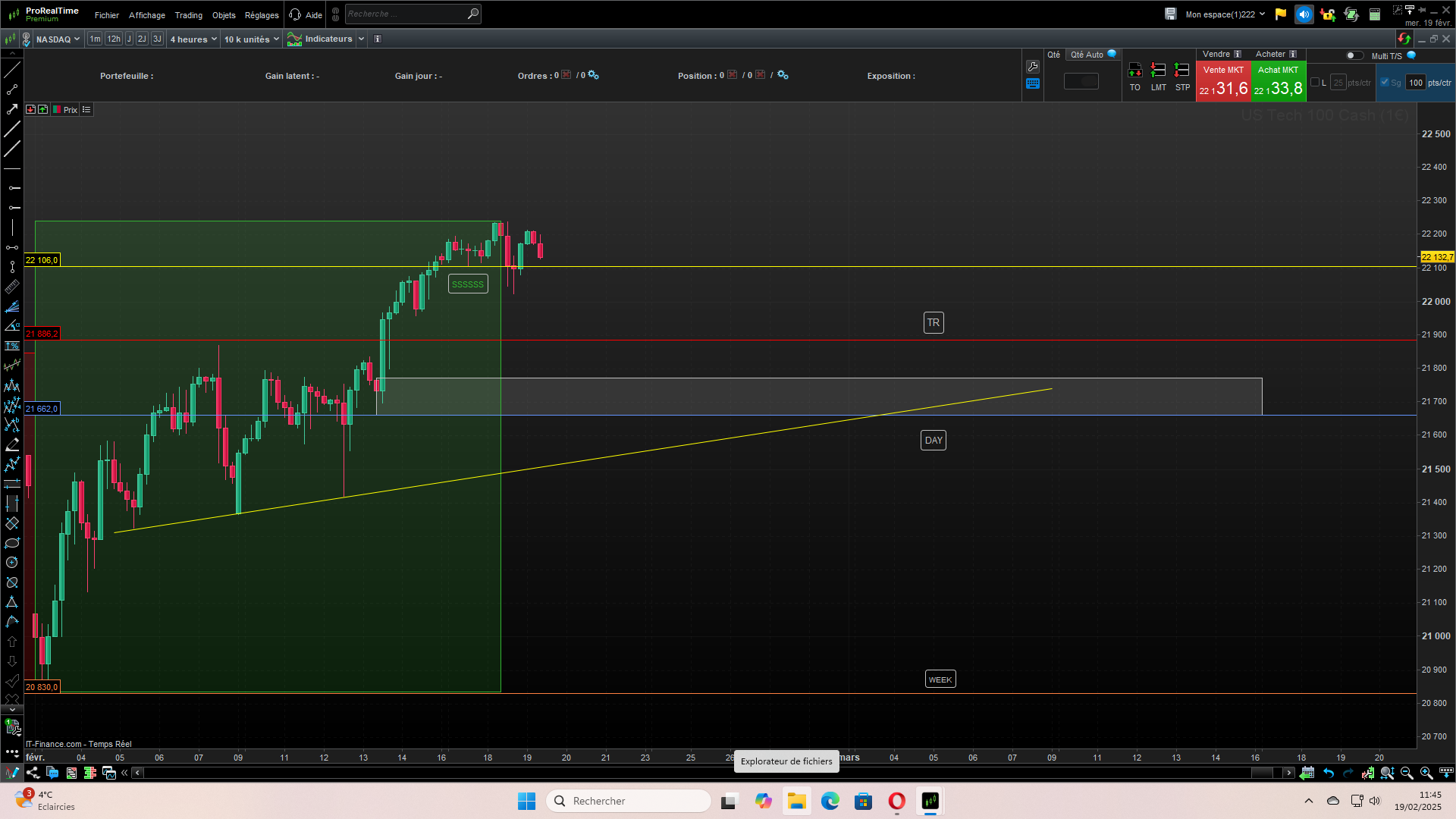Viewport: 1456px width, 819px height.
Task: Open the NASDAQ instrument dropdown
Action: click(x=58, y=39)
